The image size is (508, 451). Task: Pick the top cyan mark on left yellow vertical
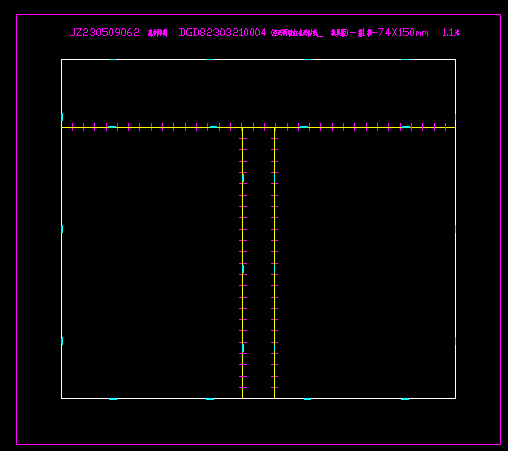243,178
